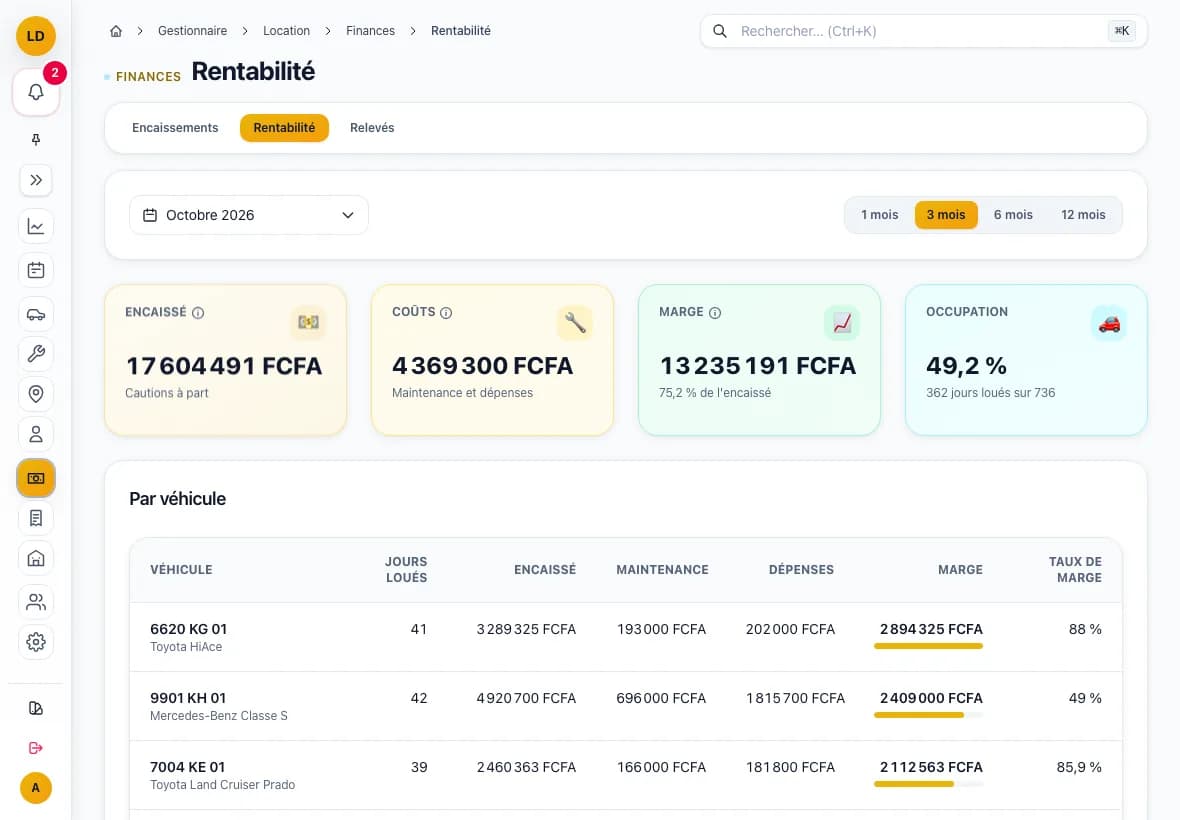Viewport: 1180px width, 820px height.
Task: Show info tooltip next to Marge
Action: [715, 313]
